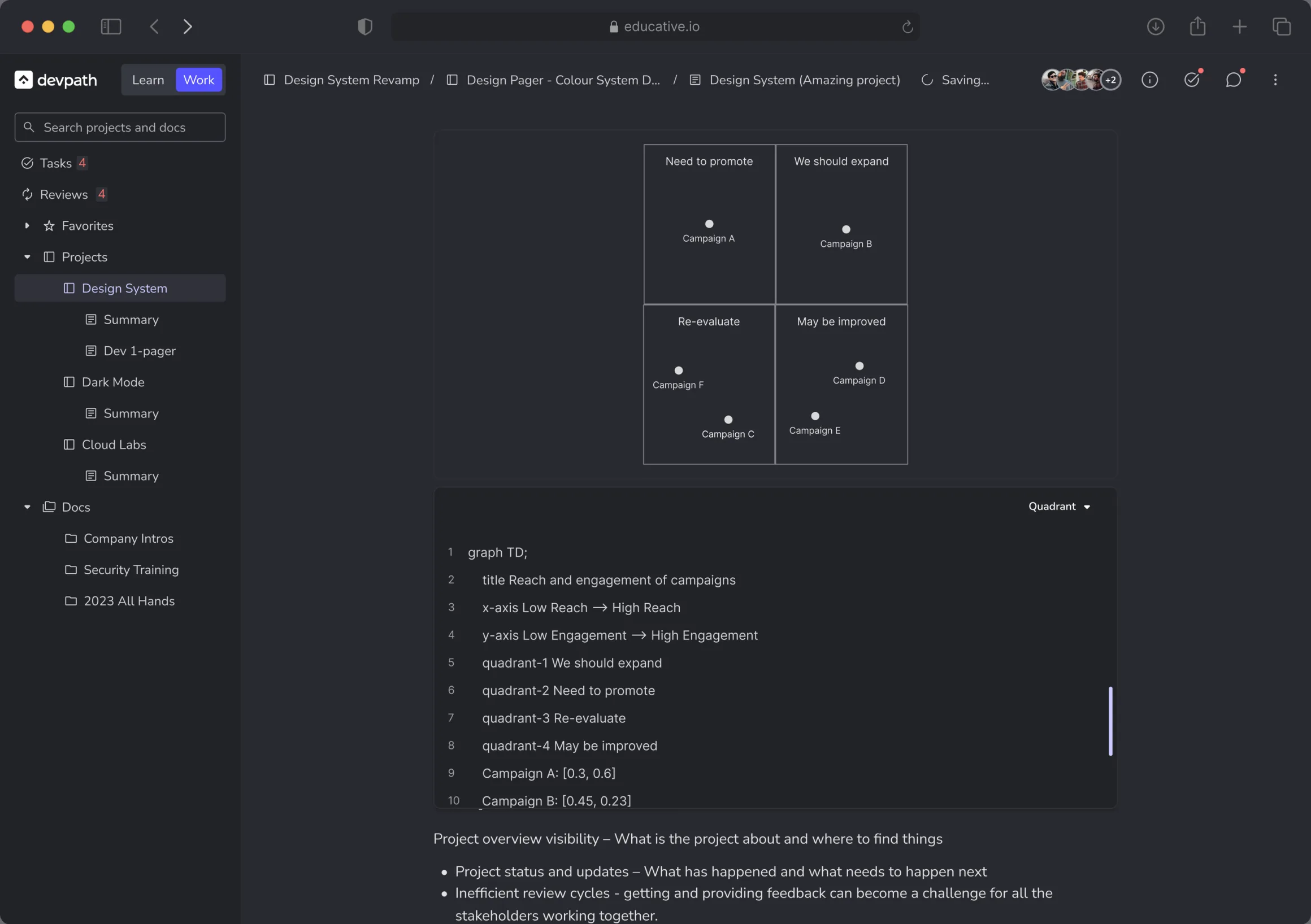Open the browser downloads icon

(x=1156, y=26)
